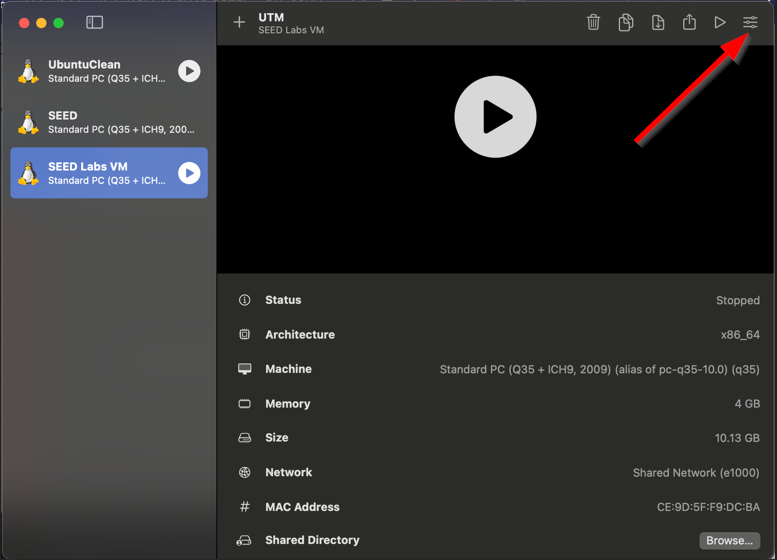
Task: Close the UTM window with red button
Action: [x=24, y=23]
